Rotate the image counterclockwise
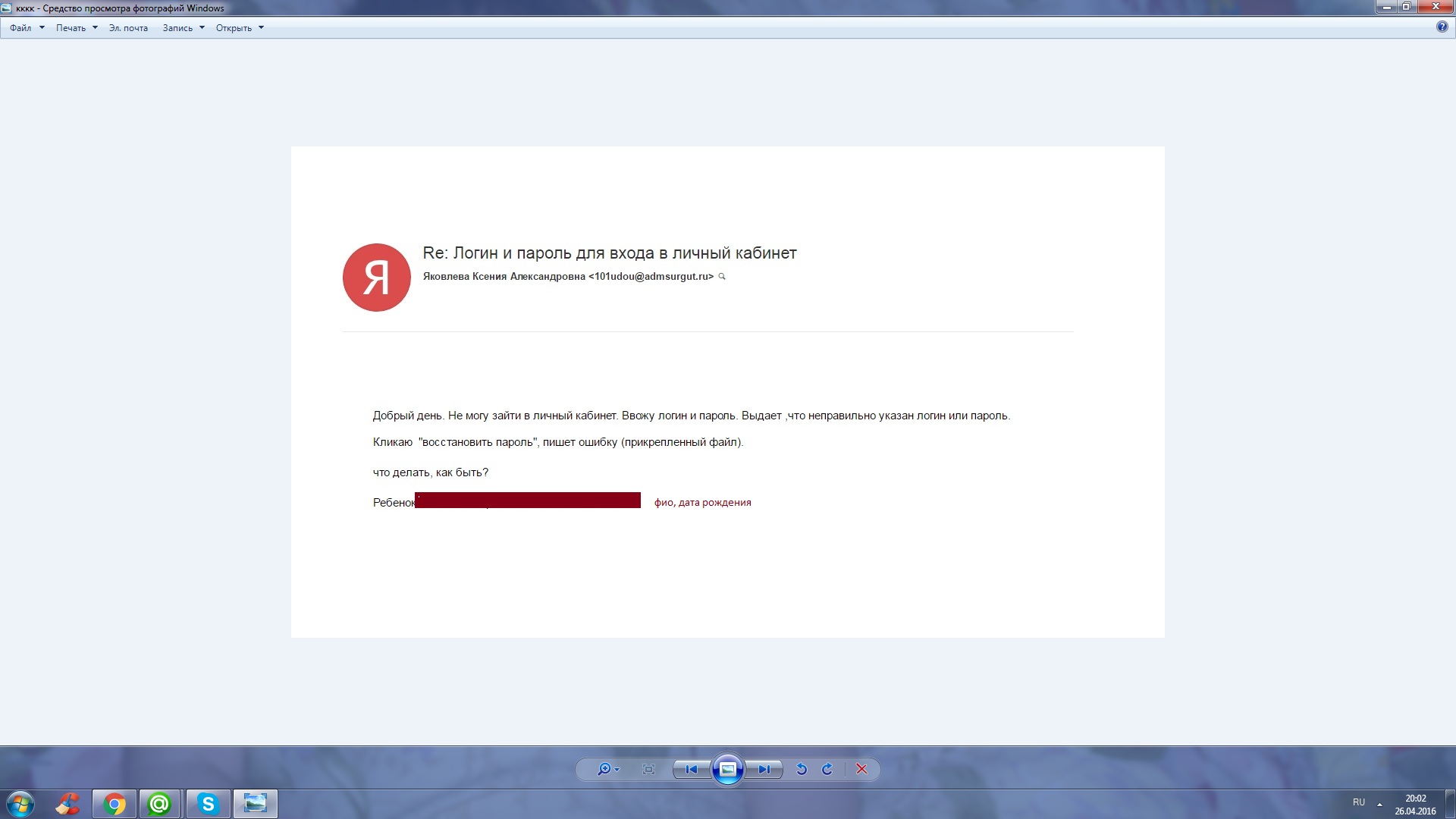The image size is (1456, 819). click(x=802, y=769)
